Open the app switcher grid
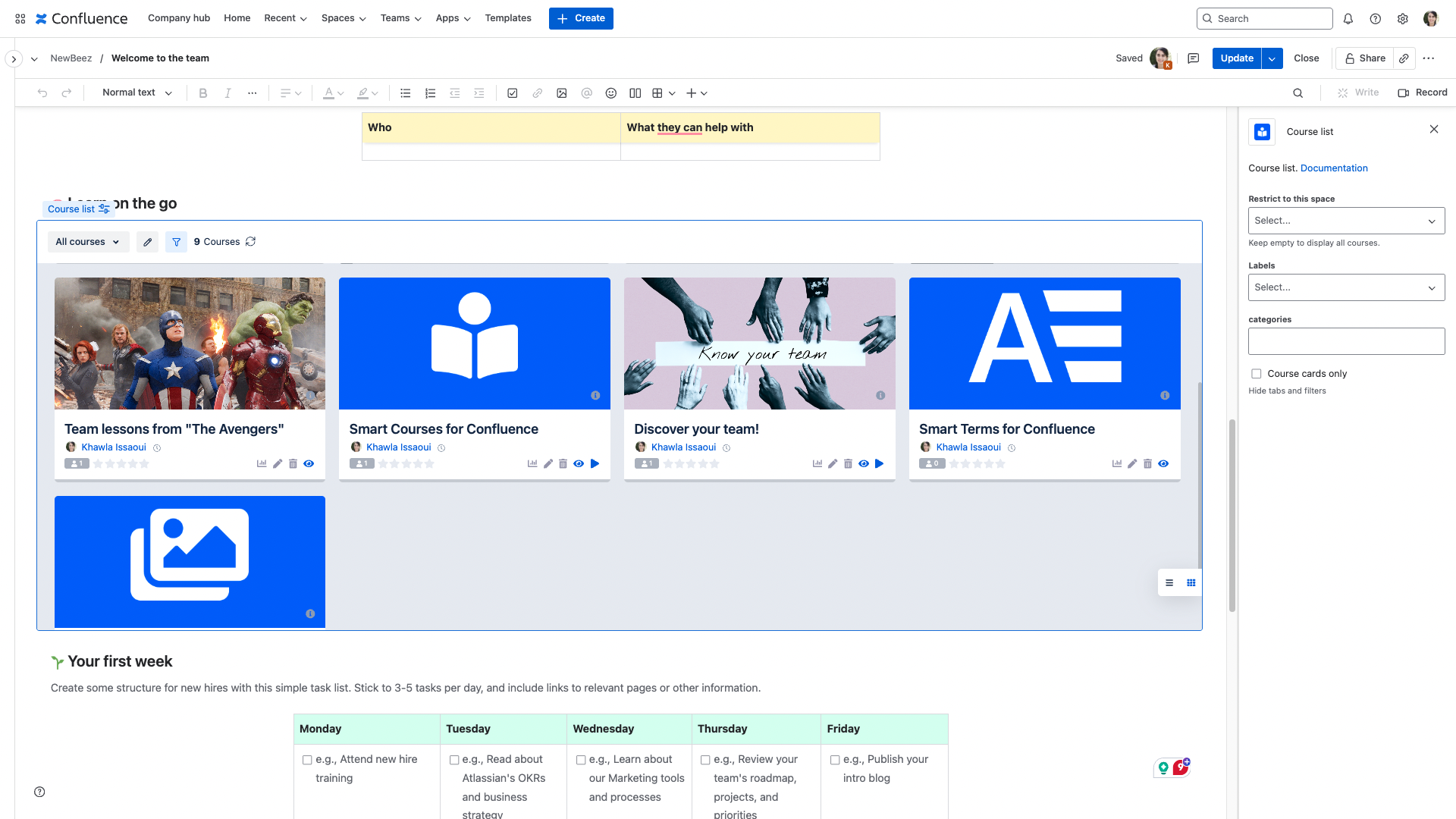1456x819 pixels. point(20,19)
